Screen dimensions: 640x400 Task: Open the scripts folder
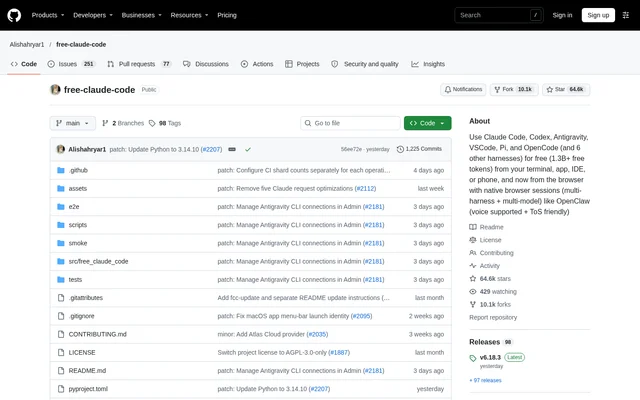pyautogui.click(x=78, y=225)
